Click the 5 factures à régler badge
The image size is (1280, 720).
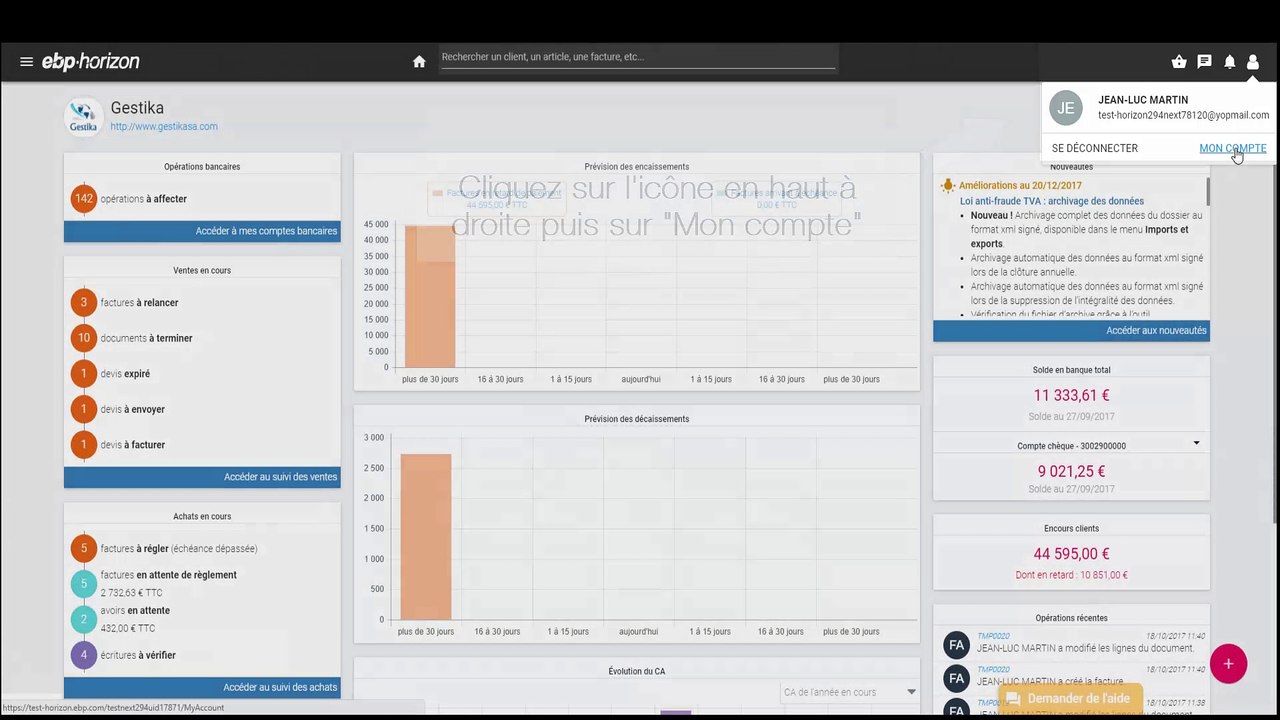(x=84, y=548)
